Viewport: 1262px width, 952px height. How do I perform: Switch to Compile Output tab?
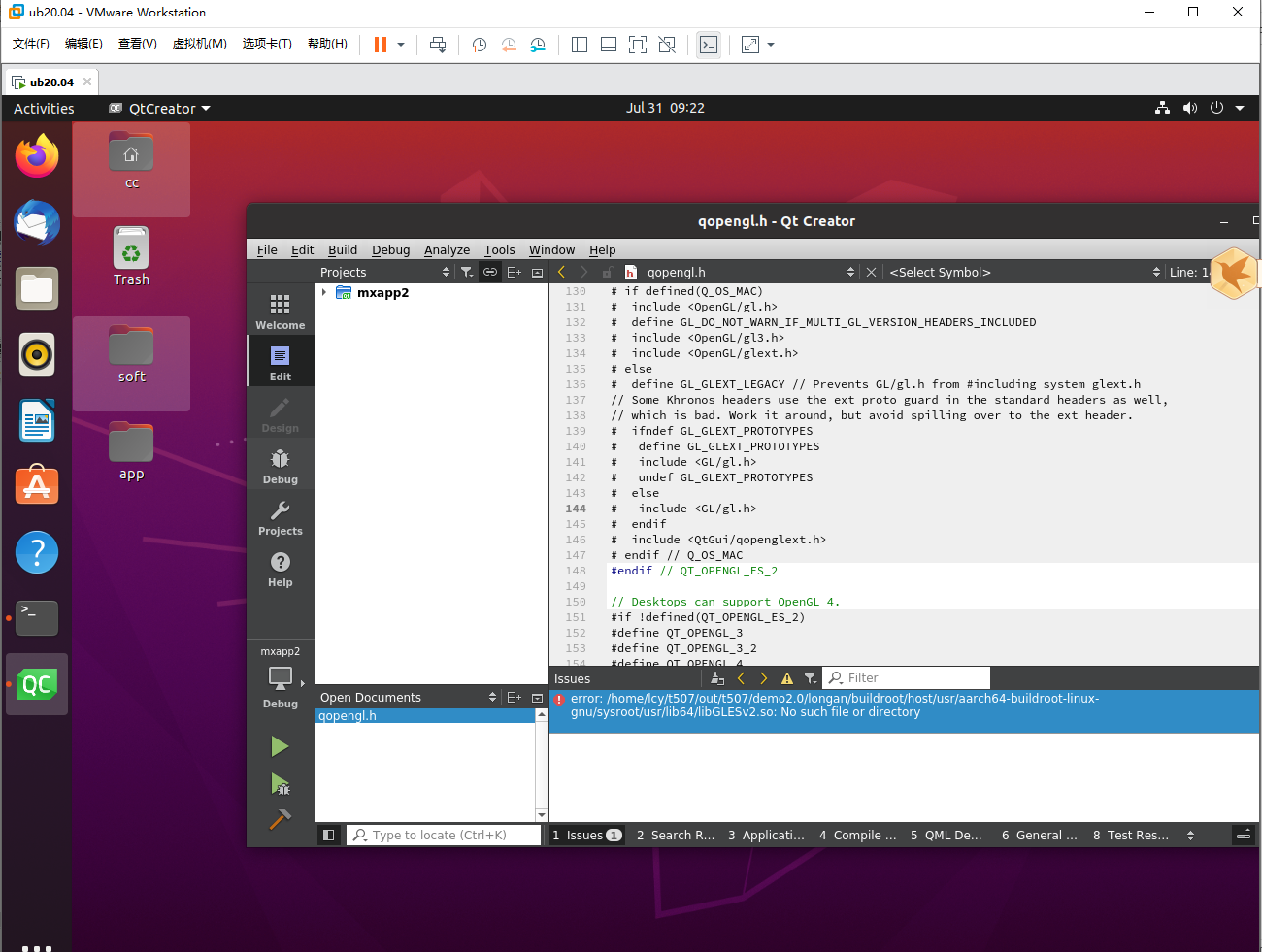858,835
